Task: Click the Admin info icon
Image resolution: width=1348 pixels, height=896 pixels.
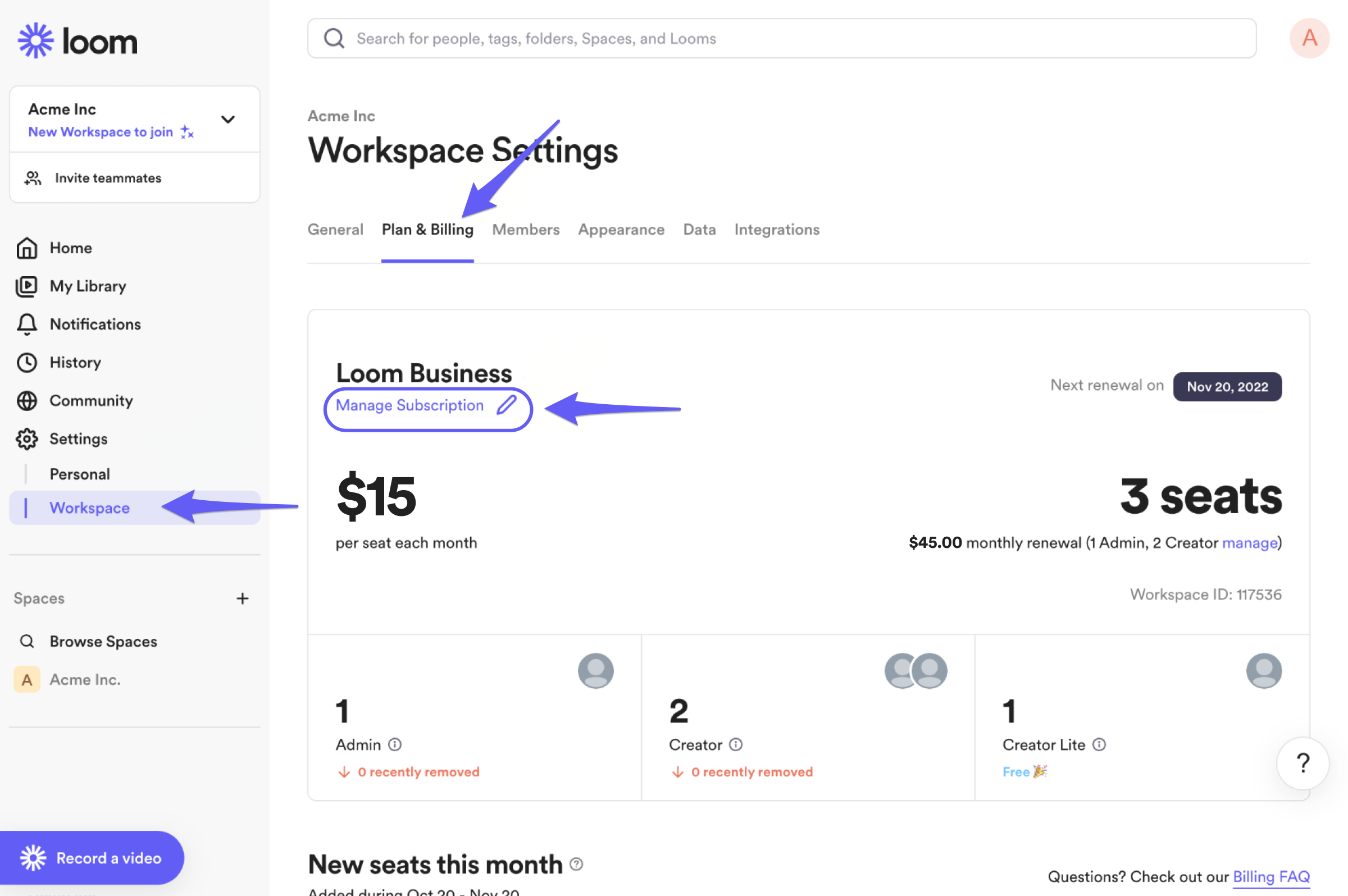Action: click(395, 744)
